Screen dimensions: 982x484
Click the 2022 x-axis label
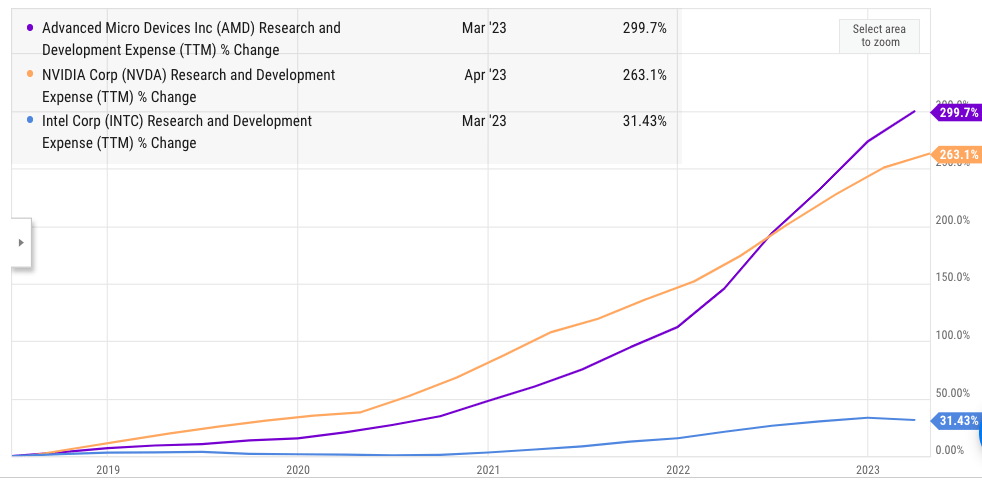coord(677,470)
